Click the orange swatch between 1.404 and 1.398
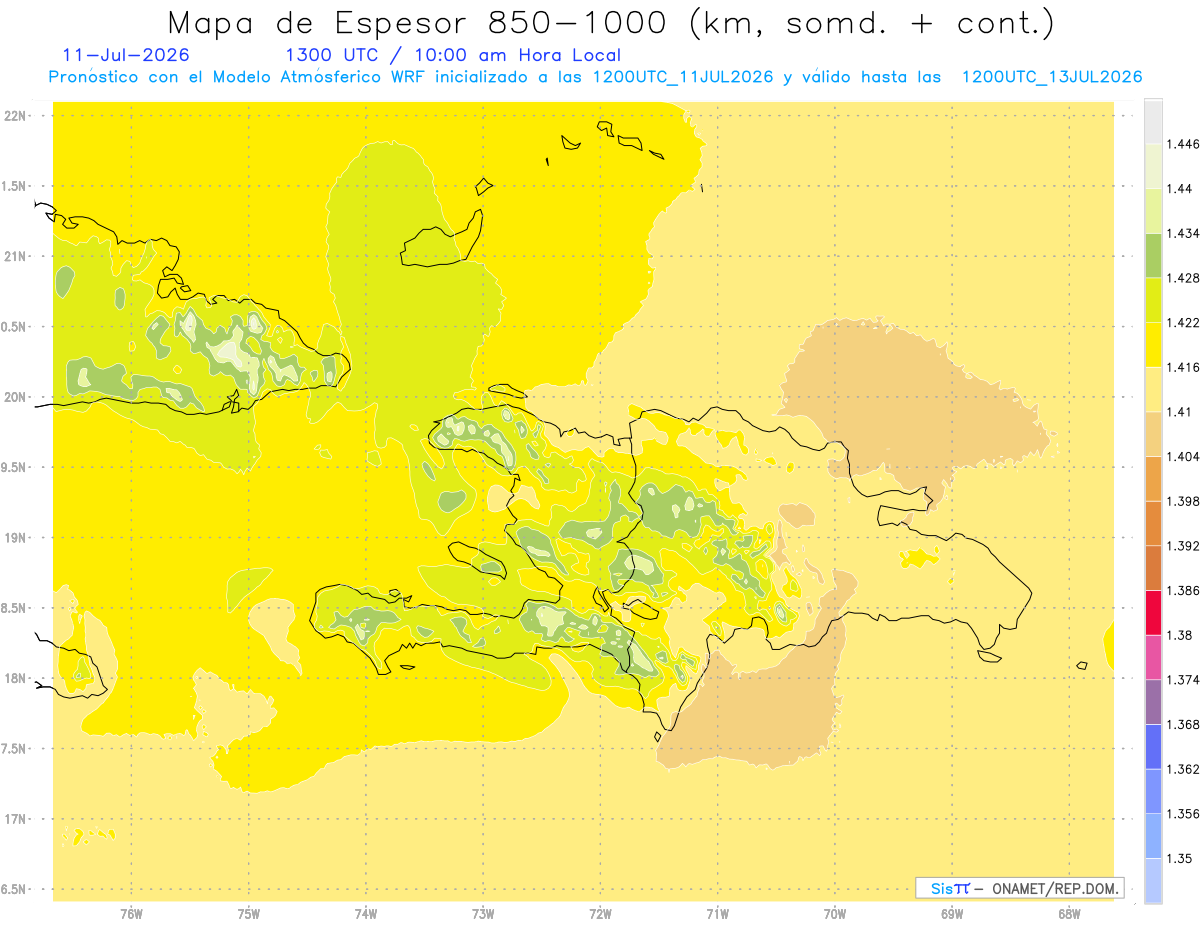The width and height of the screenshot is (1200, 927). pos(1153,479)
